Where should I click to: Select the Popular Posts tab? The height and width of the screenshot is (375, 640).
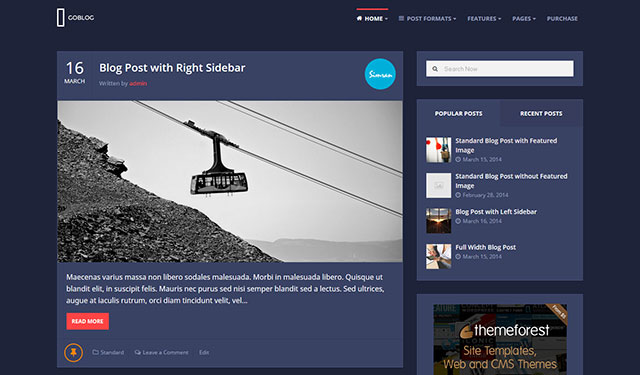(458, 113)
